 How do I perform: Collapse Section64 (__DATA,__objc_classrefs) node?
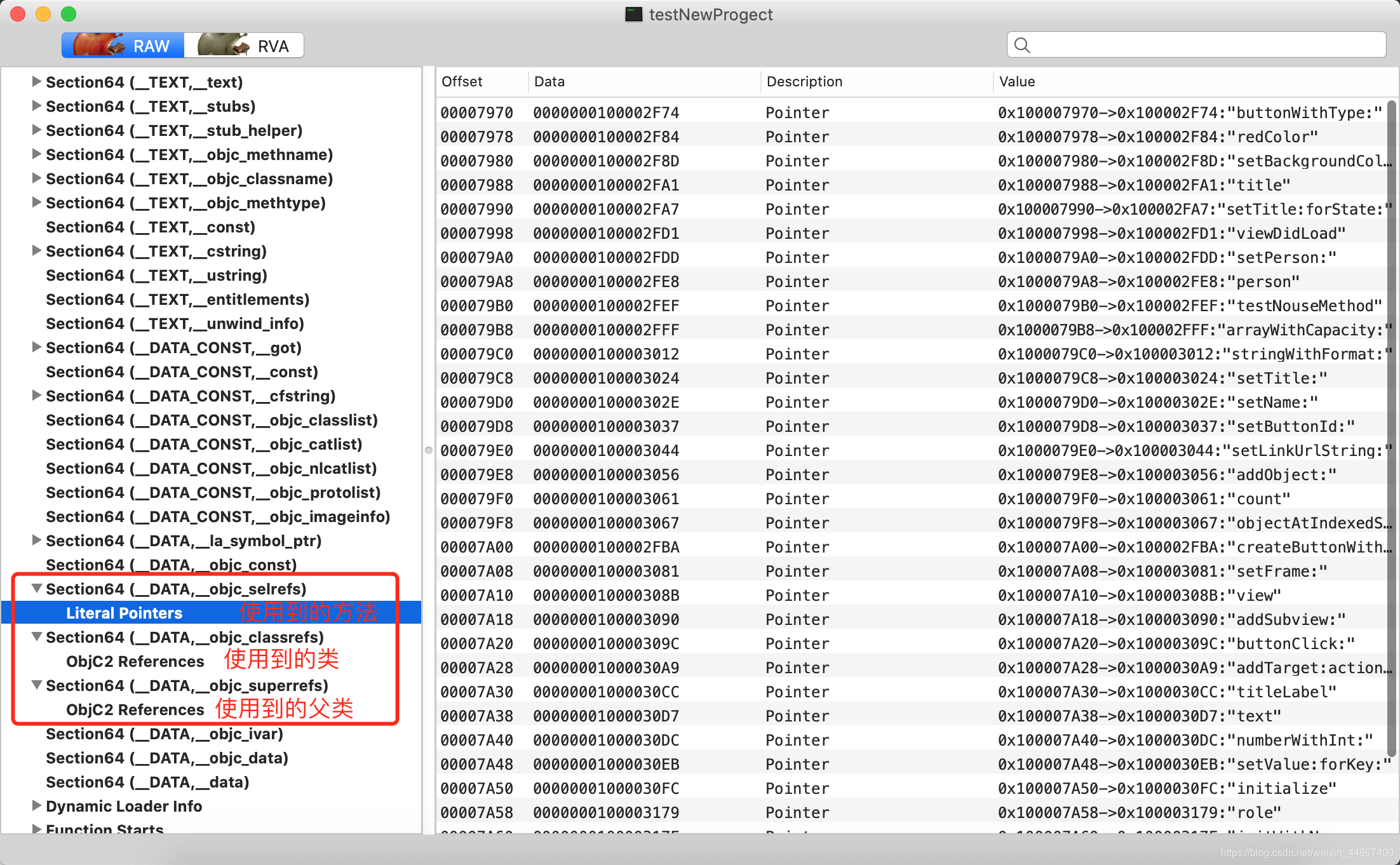click(37, 637)
